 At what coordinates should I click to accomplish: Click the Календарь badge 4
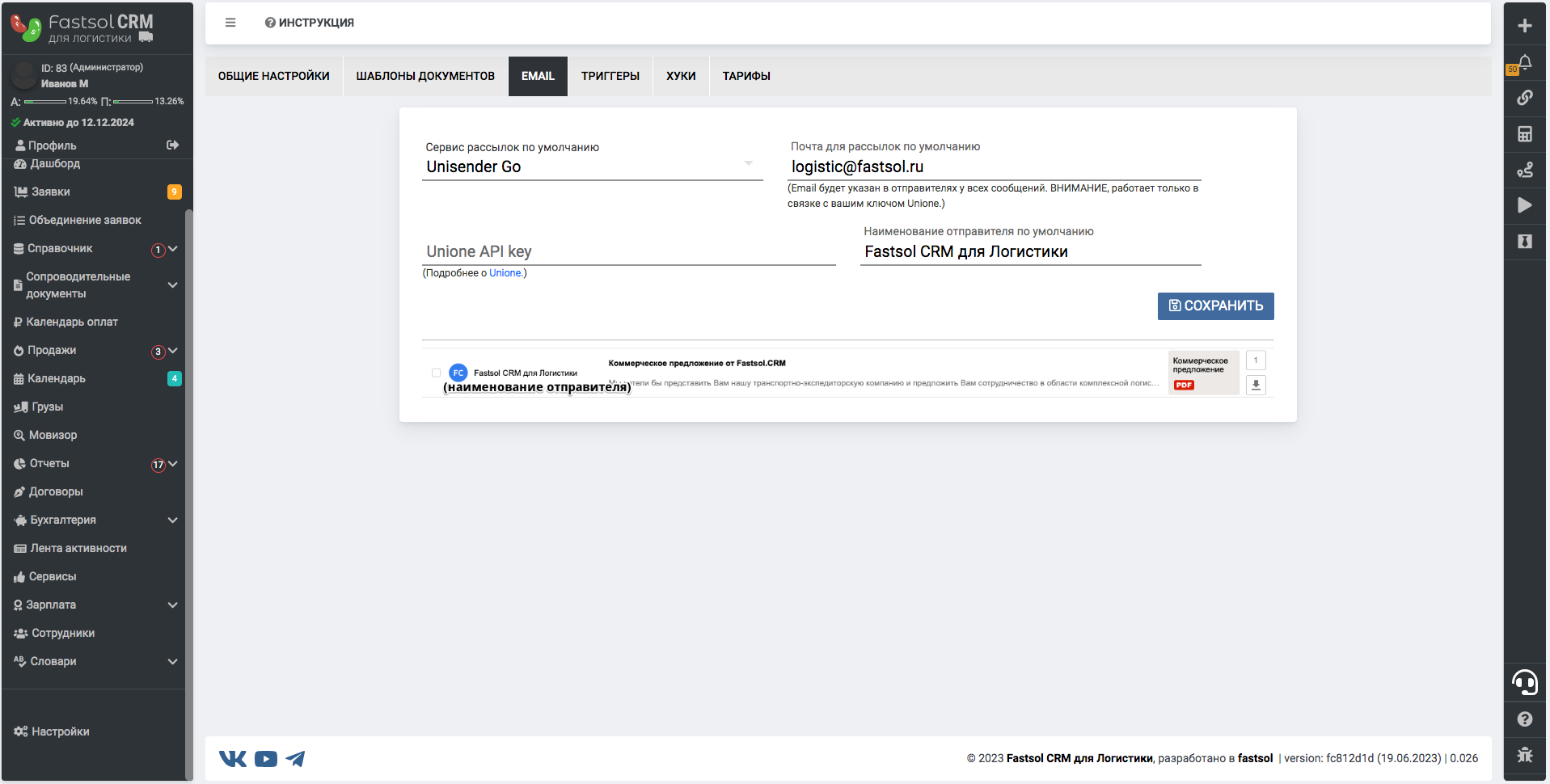[175, 378]
